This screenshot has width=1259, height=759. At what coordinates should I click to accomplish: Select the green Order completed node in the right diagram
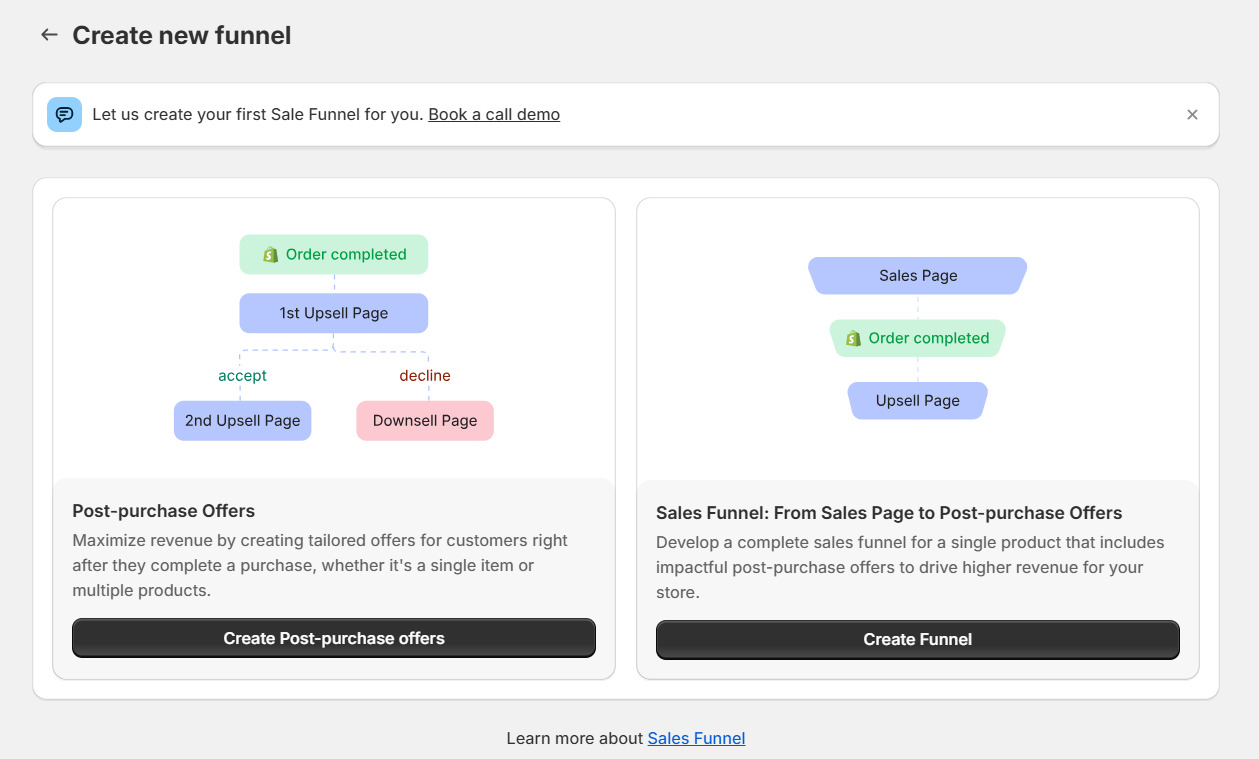click(917, 338)
